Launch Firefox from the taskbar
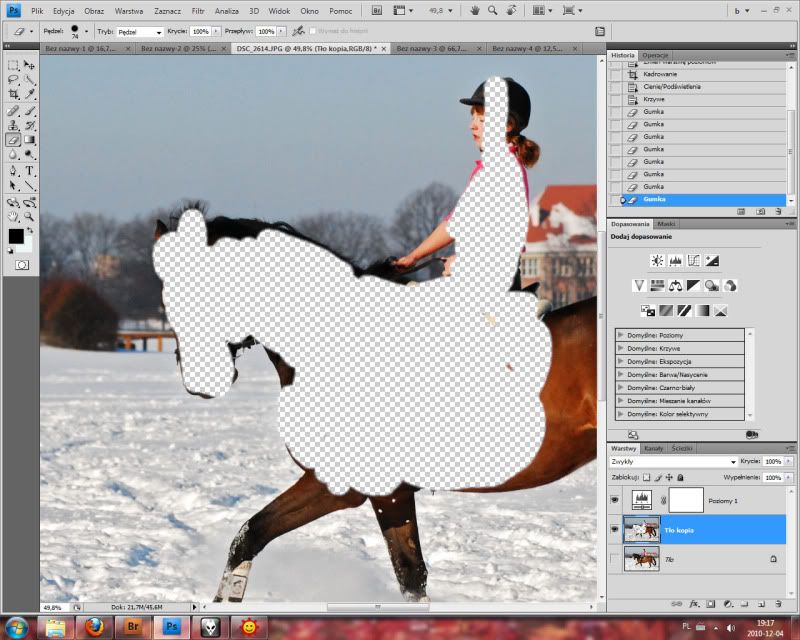800x640 pixels. 93,627
